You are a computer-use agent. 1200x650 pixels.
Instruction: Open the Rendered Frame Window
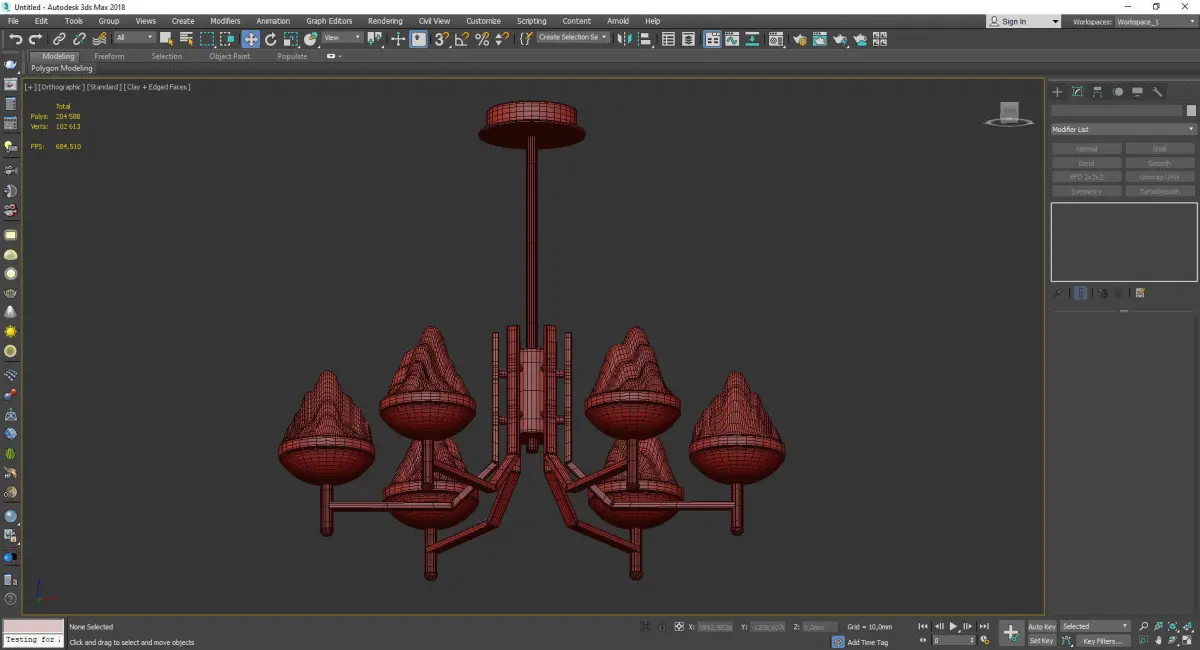pos(820,39)
